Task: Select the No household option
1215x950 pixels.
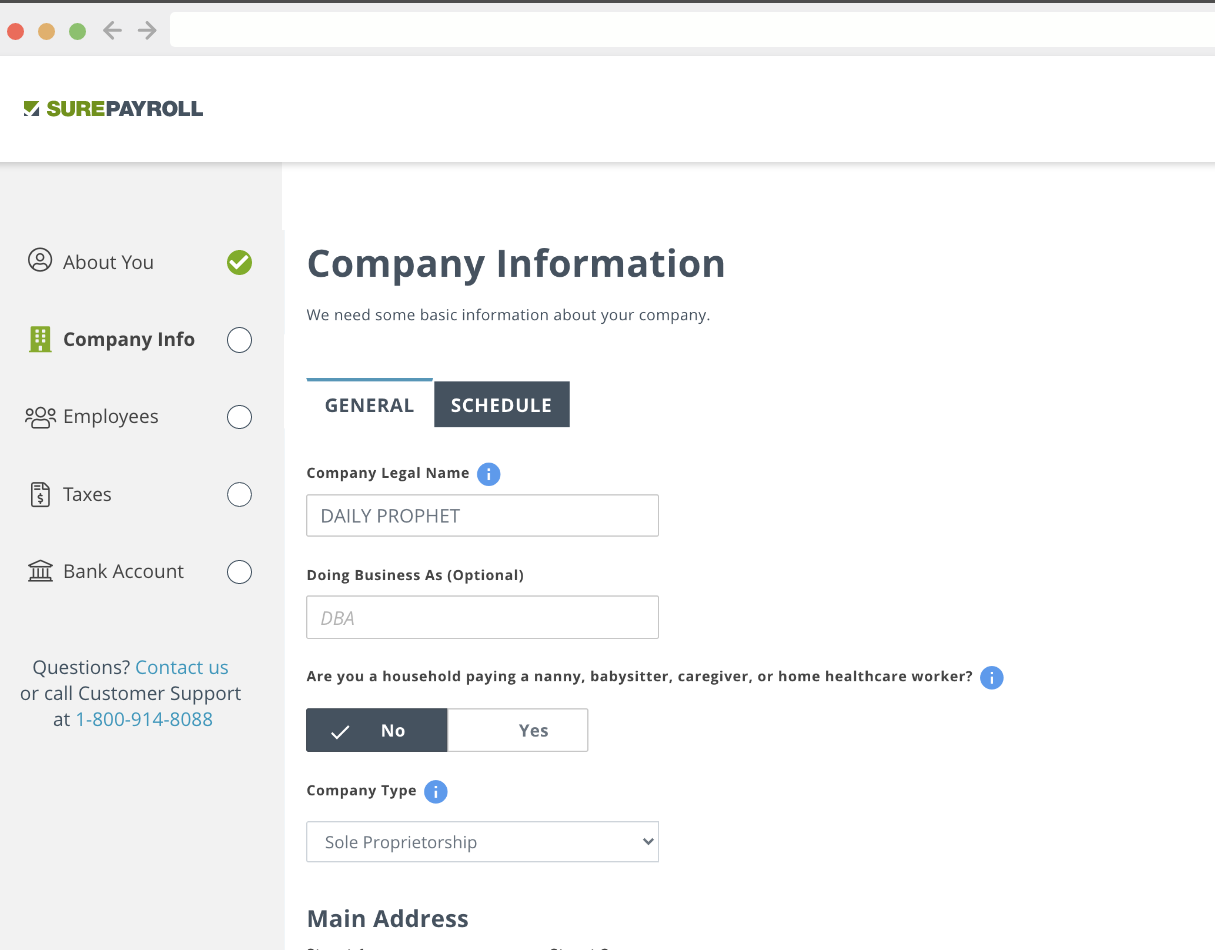Action: tap(377, 730)
